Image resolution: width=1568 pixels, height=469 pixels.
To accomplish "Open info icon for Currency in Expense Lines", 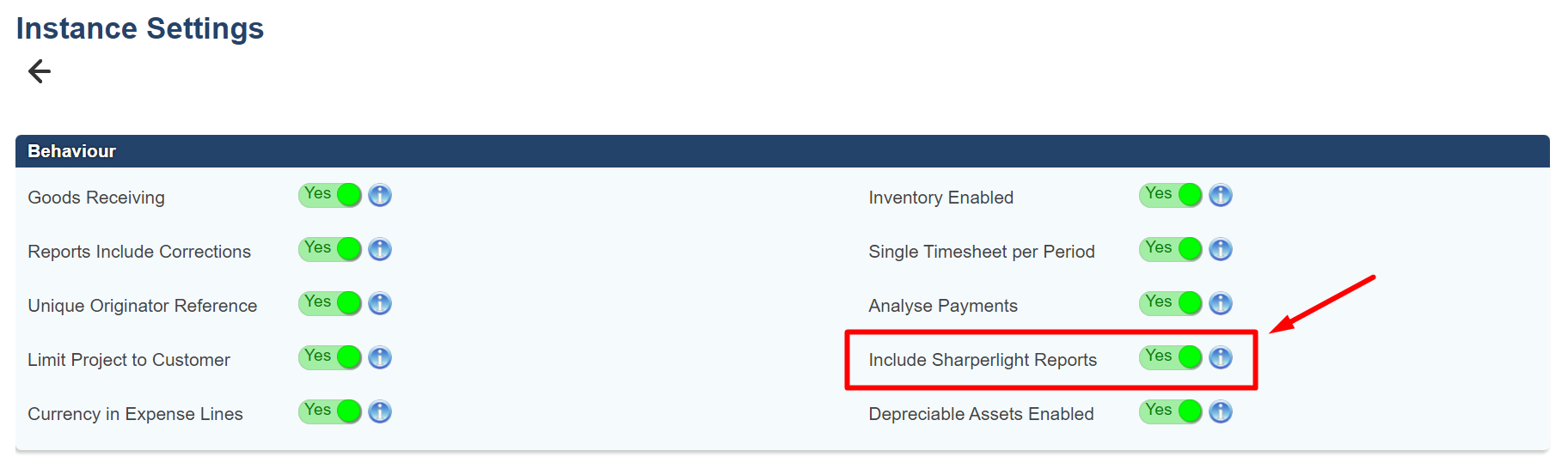I will 380,412.
